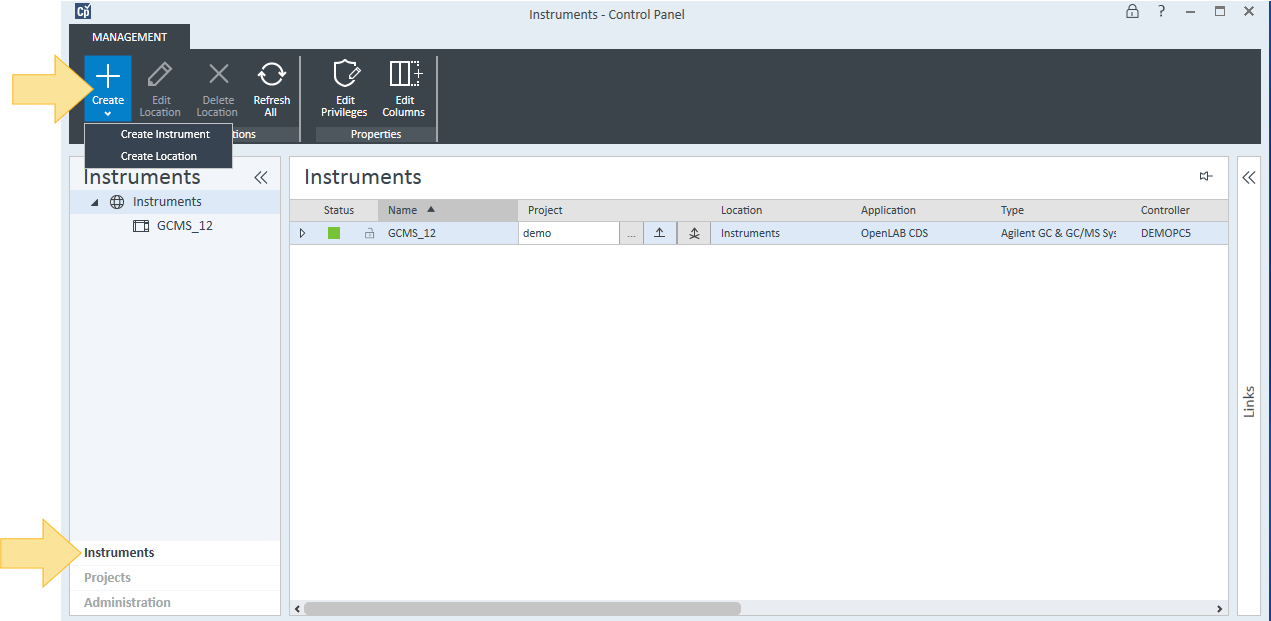Image resolution: width=1271 pixels, height=621 pixels.
Task: Click the green status square for GCMS_12
Action: point(334,233)
